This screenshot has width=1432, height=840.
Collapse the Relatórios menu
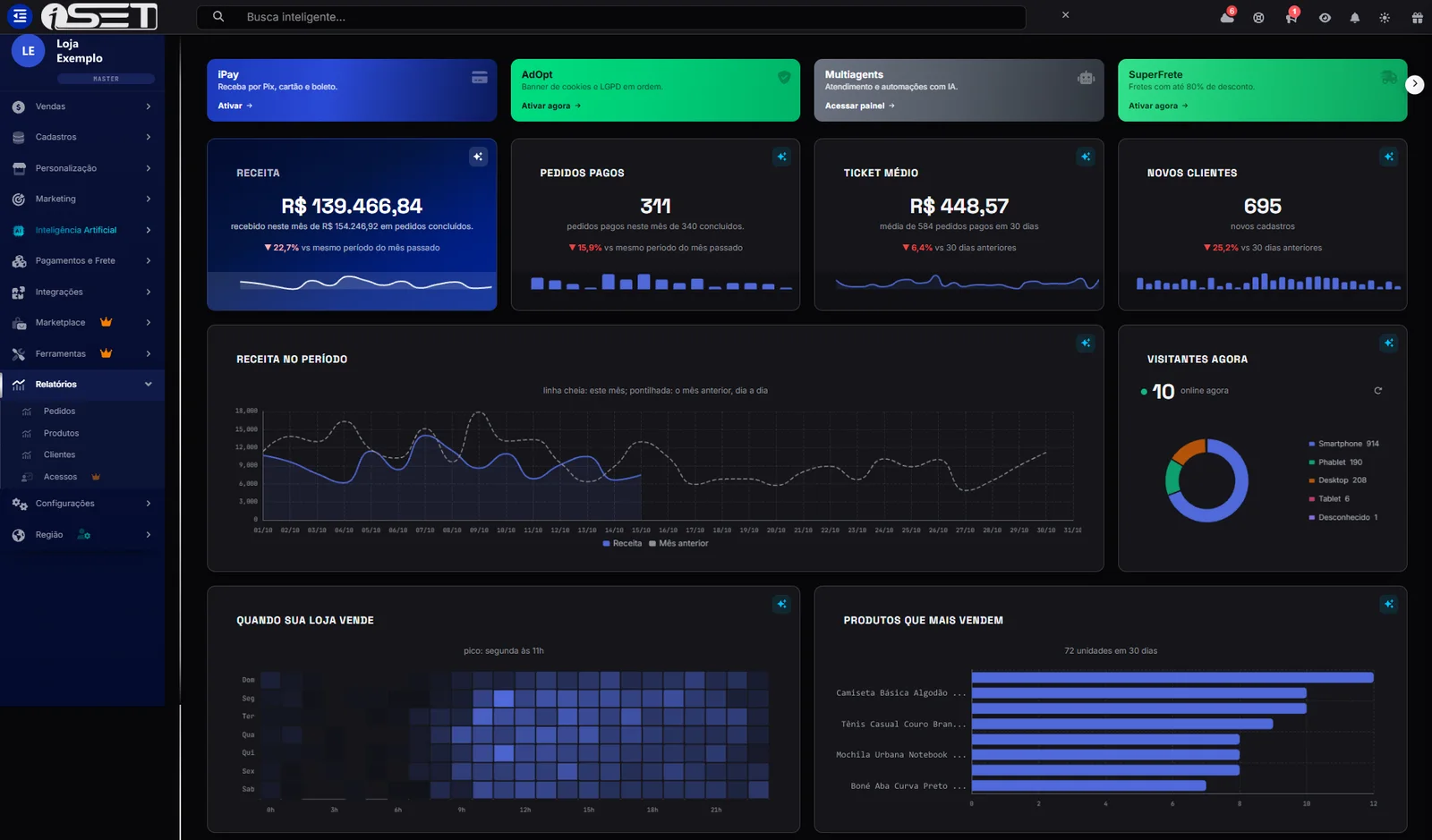82,385
